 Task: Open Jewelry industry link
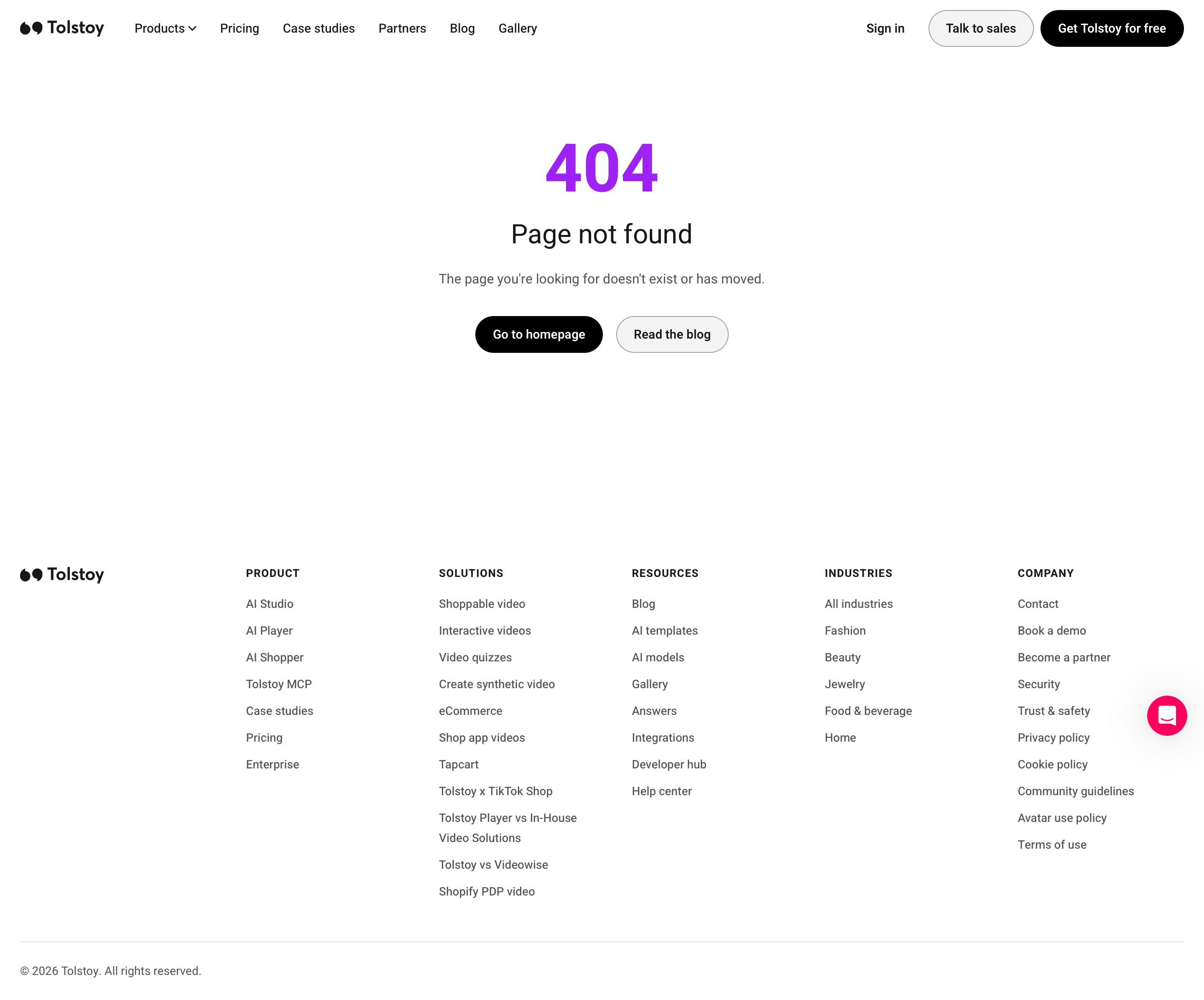pos(845,684)
